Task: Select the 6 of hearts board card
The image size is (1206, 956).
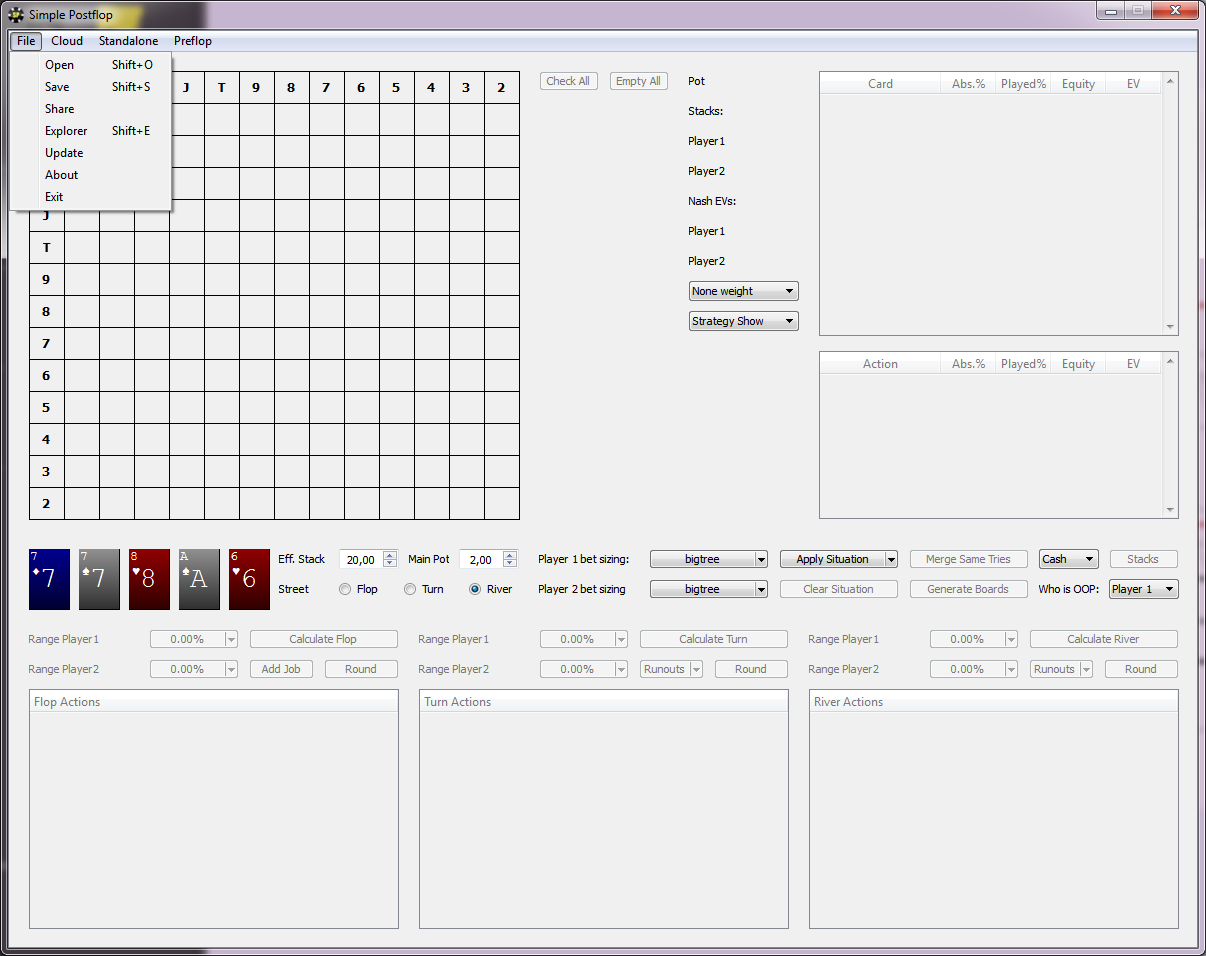Action: (249, 579)
